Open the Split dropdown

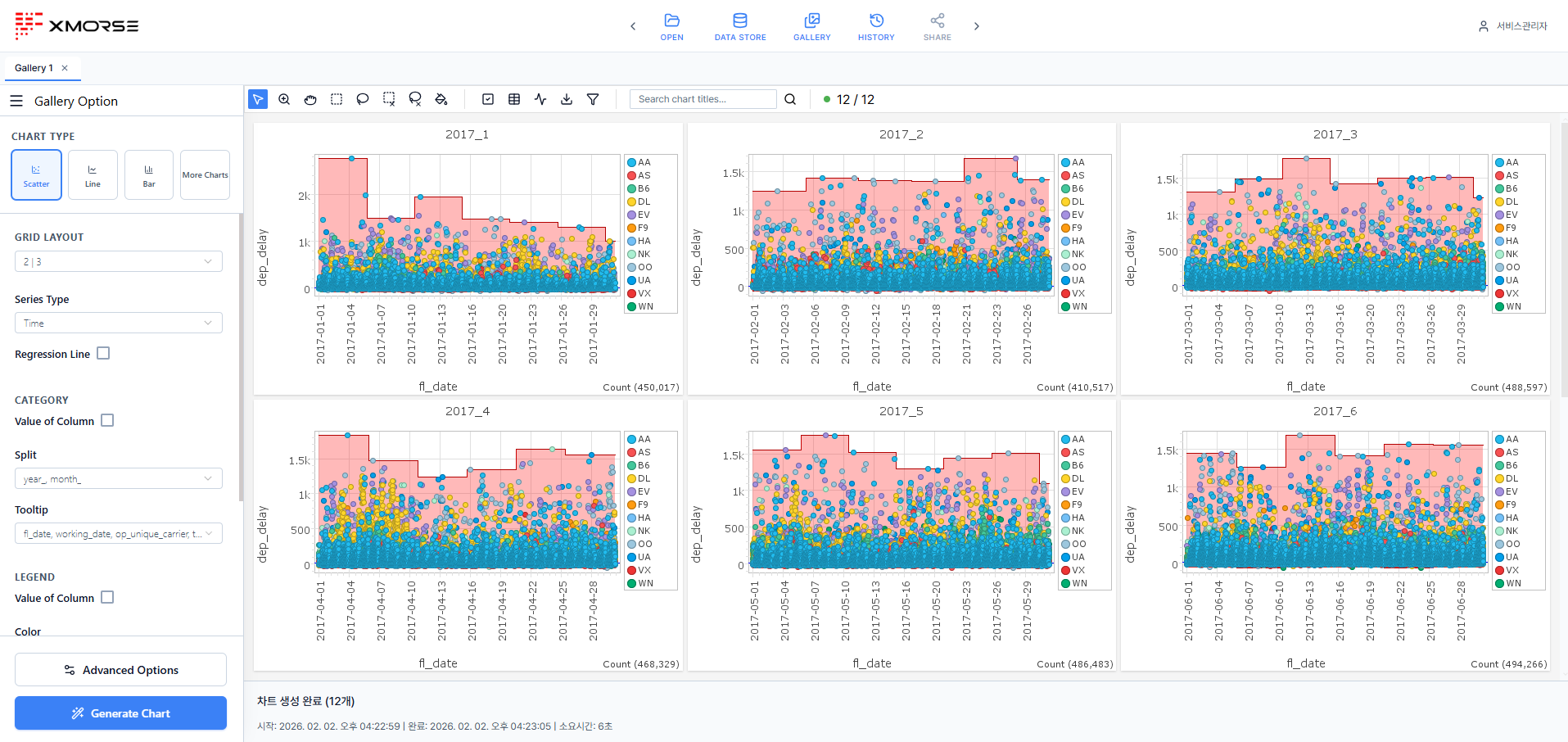click(x=119, y=478)
